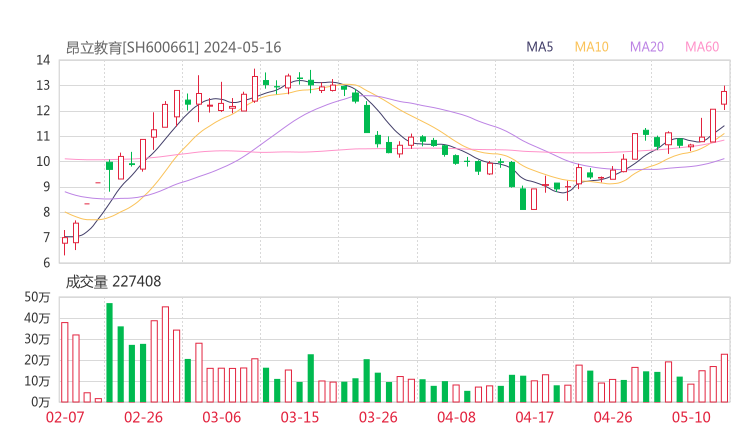
Task: Select the MA10 legend label
Action: pyautogui.click(x=591, y=47)
